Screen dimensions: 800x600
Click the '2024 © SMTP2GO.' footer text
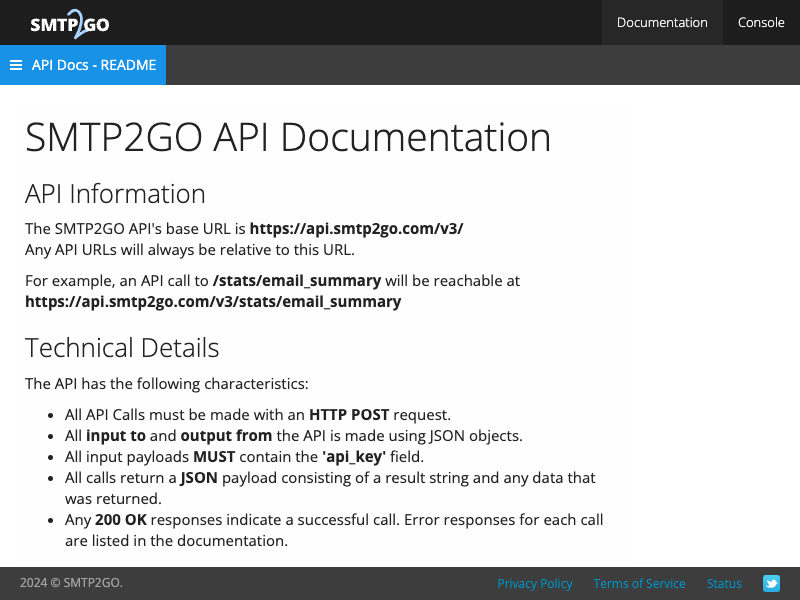click(71, 583)
